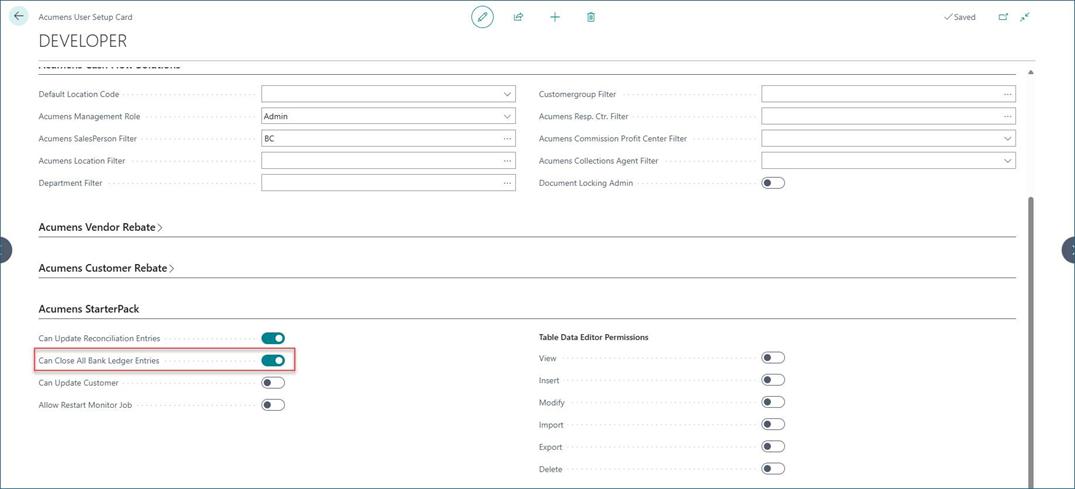This screenshot has width=1075, height=489.
Task: Open ellipsis lookup for Department Filter
Action: click(507, 183)
